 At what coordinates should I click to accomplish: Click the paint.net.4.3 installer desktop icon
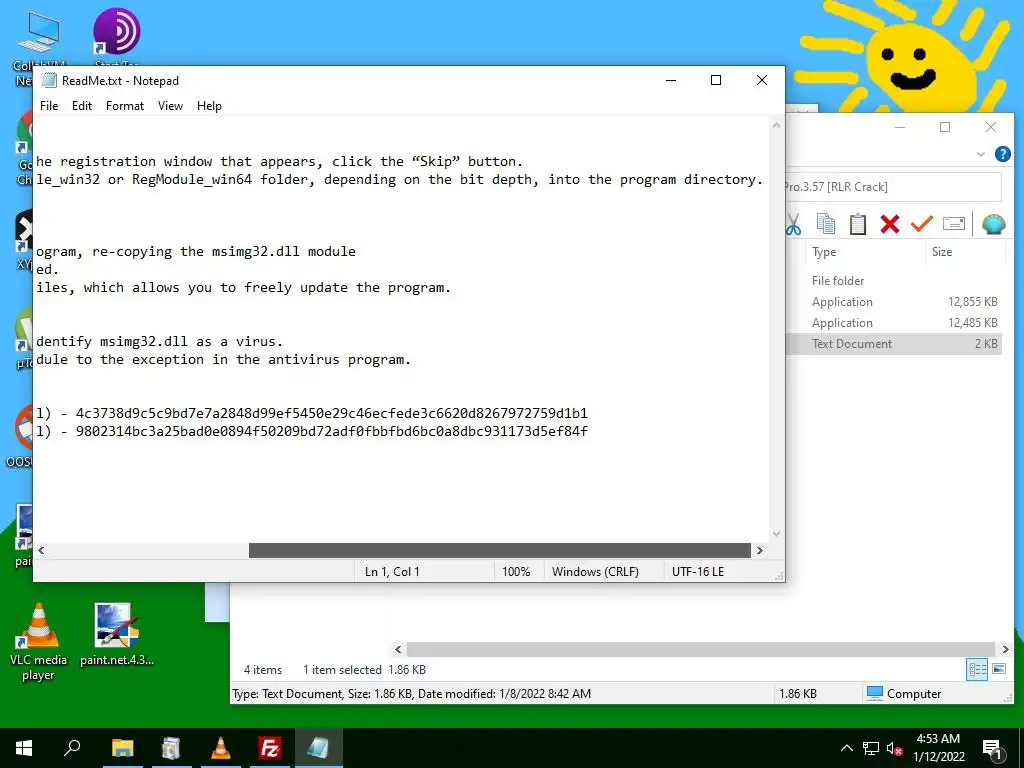(x=117, y=634)
